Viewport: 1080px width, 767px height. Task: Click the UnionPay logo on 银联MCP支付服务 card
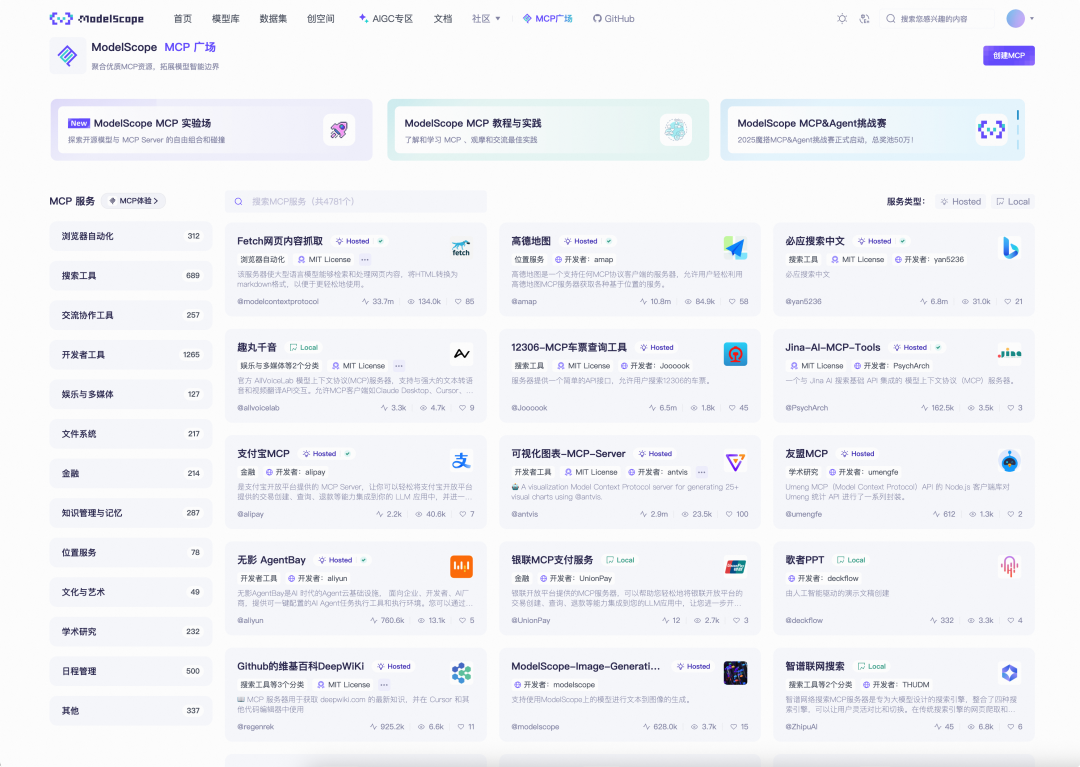click(735, 567)
